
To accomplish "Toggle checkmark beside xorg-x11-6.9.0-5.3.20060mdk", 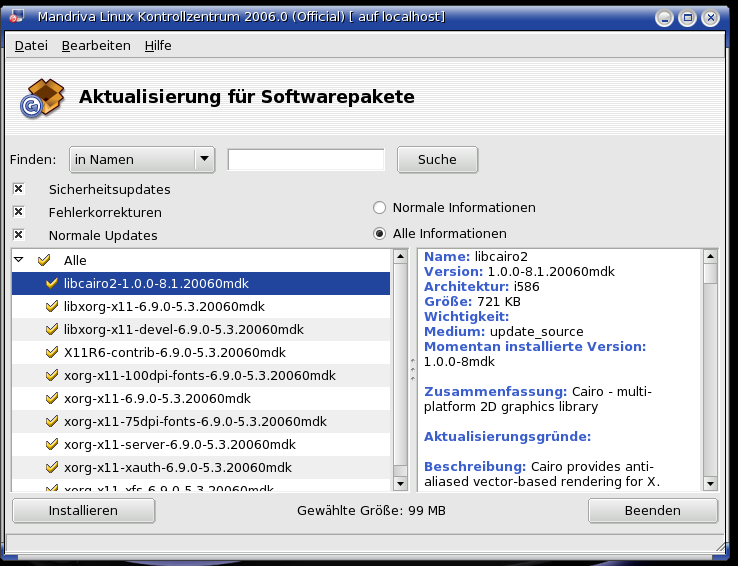I will [52, 399].
